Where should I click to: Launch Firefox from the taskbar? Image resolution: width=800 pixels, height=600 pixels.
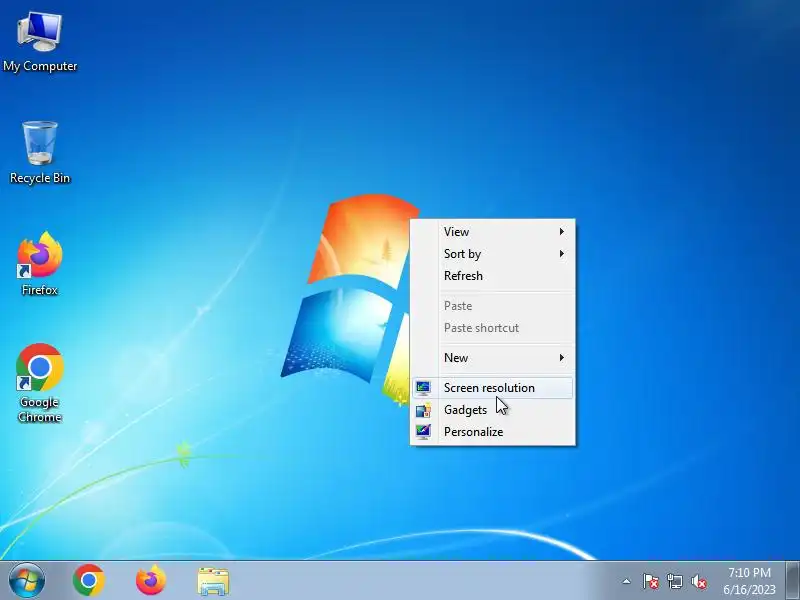point(151,581)
